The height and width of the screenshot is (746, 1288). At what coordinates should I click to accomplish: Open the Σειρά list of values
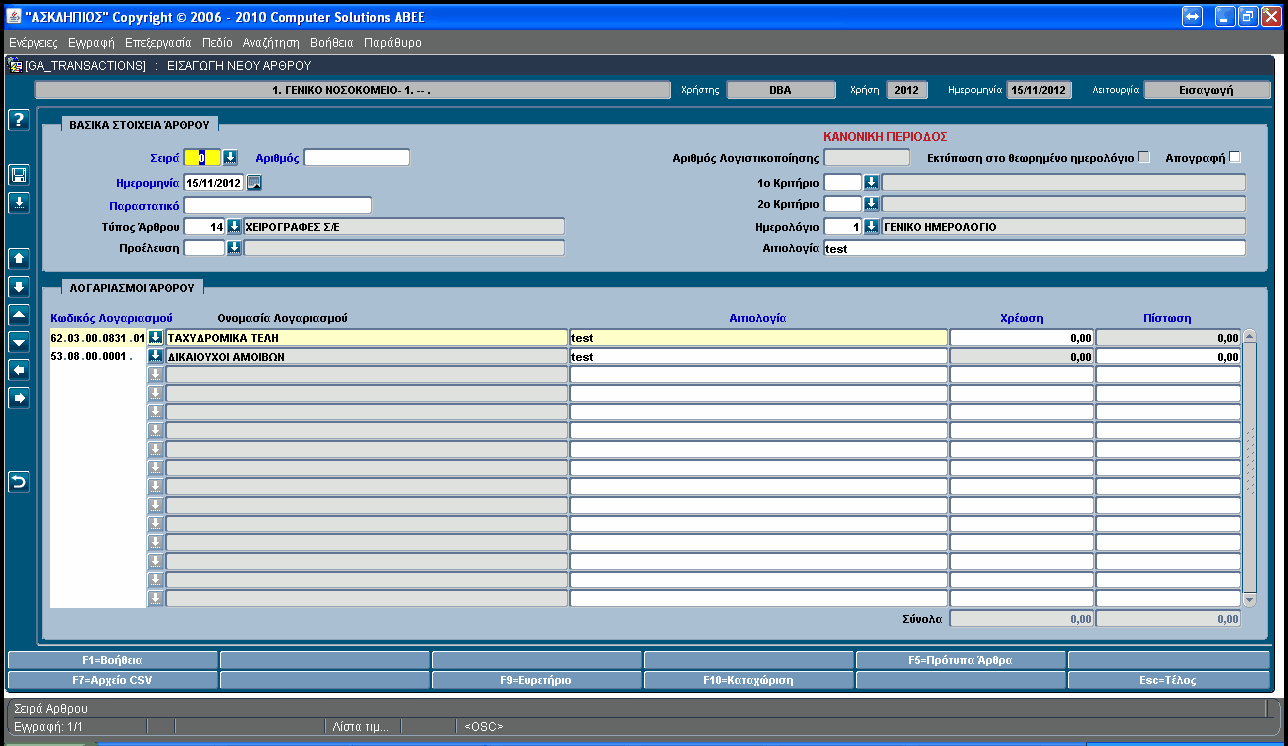coord(230,157)
